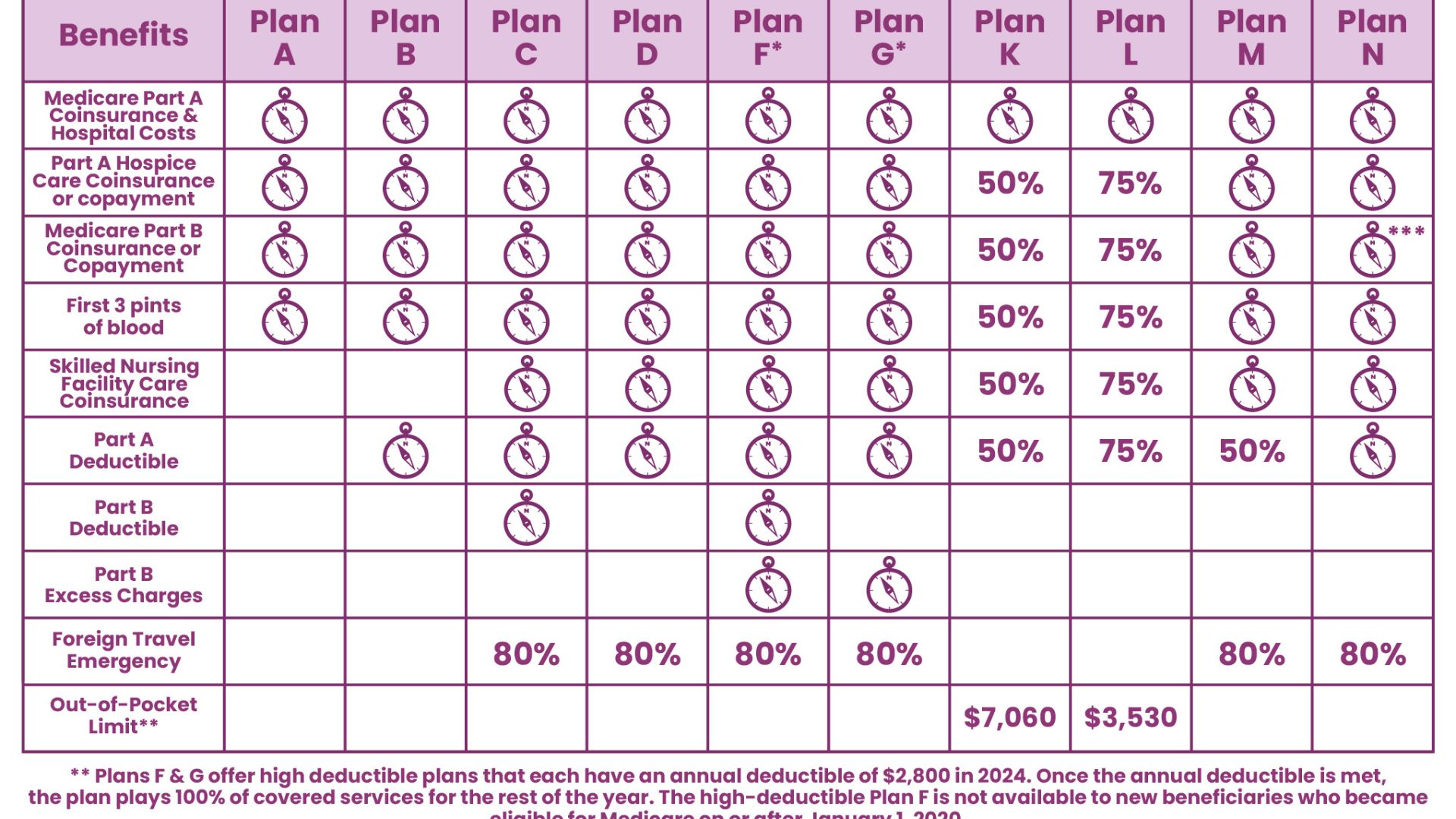Click Plan C compass icon in Part B Deductible row
The height and width of the screenshot is (819, 1456).
[x=526, y=519]
